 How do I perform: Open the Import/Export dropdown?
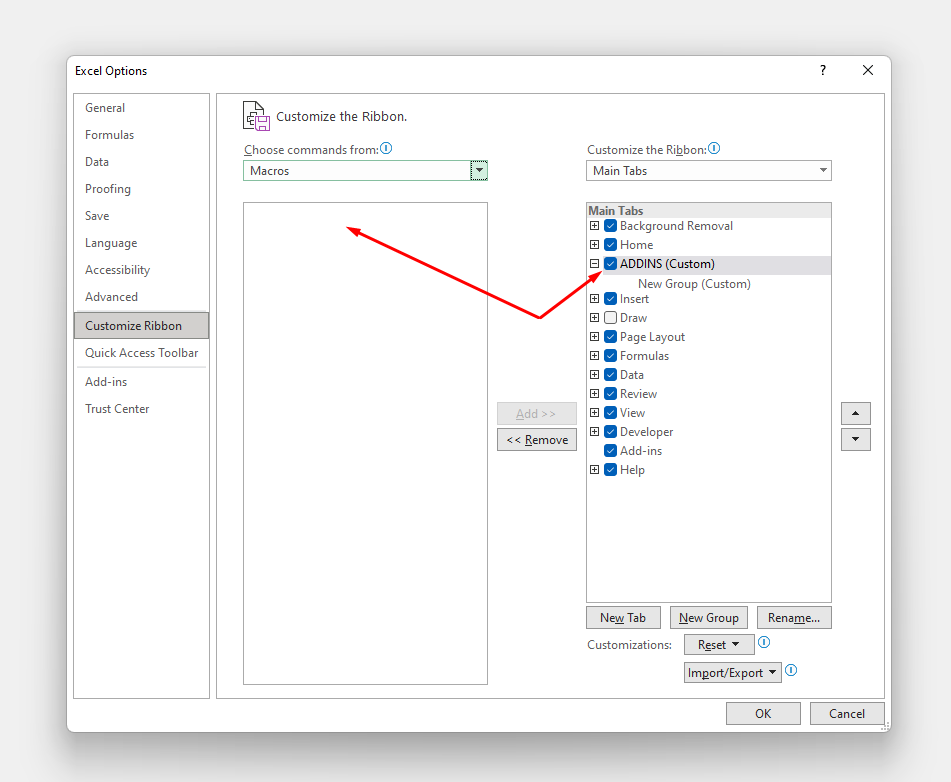[732, 672]
